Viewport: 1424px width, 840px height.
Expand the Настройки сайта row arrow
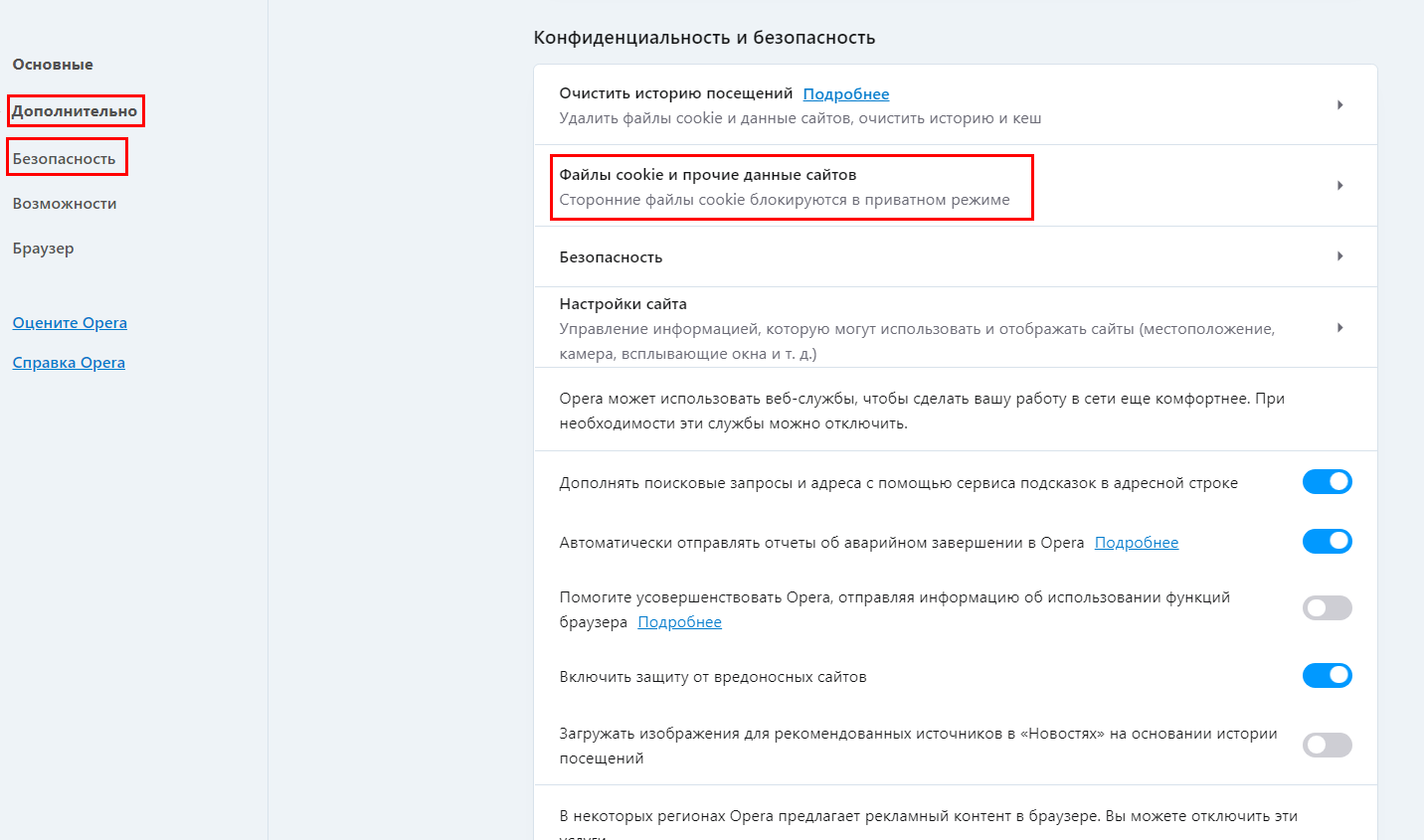pyautogui.click(x=1339, y=328)
